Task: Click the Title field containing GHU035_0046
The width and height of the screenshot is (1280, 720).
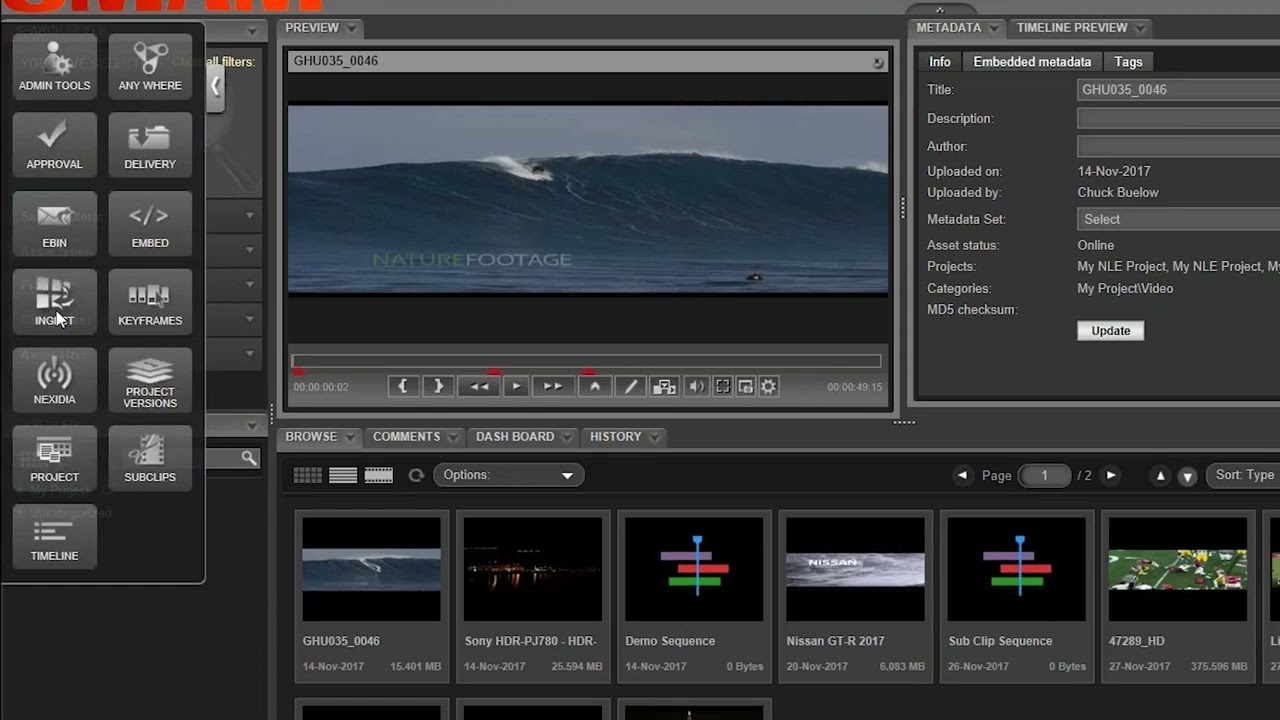Action: tap(1179, 89)
